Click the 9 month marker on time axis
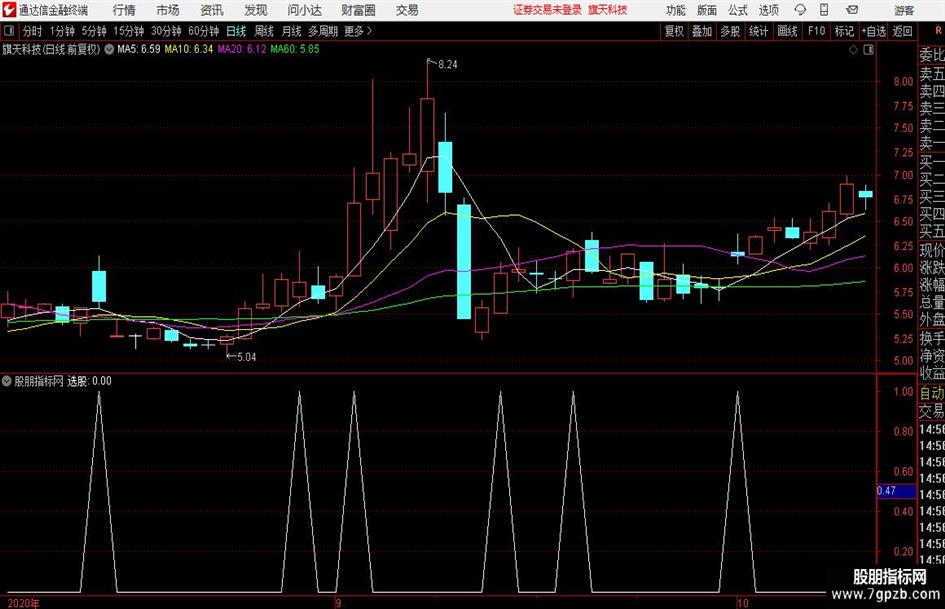This screenshot has height=609, width=945. 338,603
